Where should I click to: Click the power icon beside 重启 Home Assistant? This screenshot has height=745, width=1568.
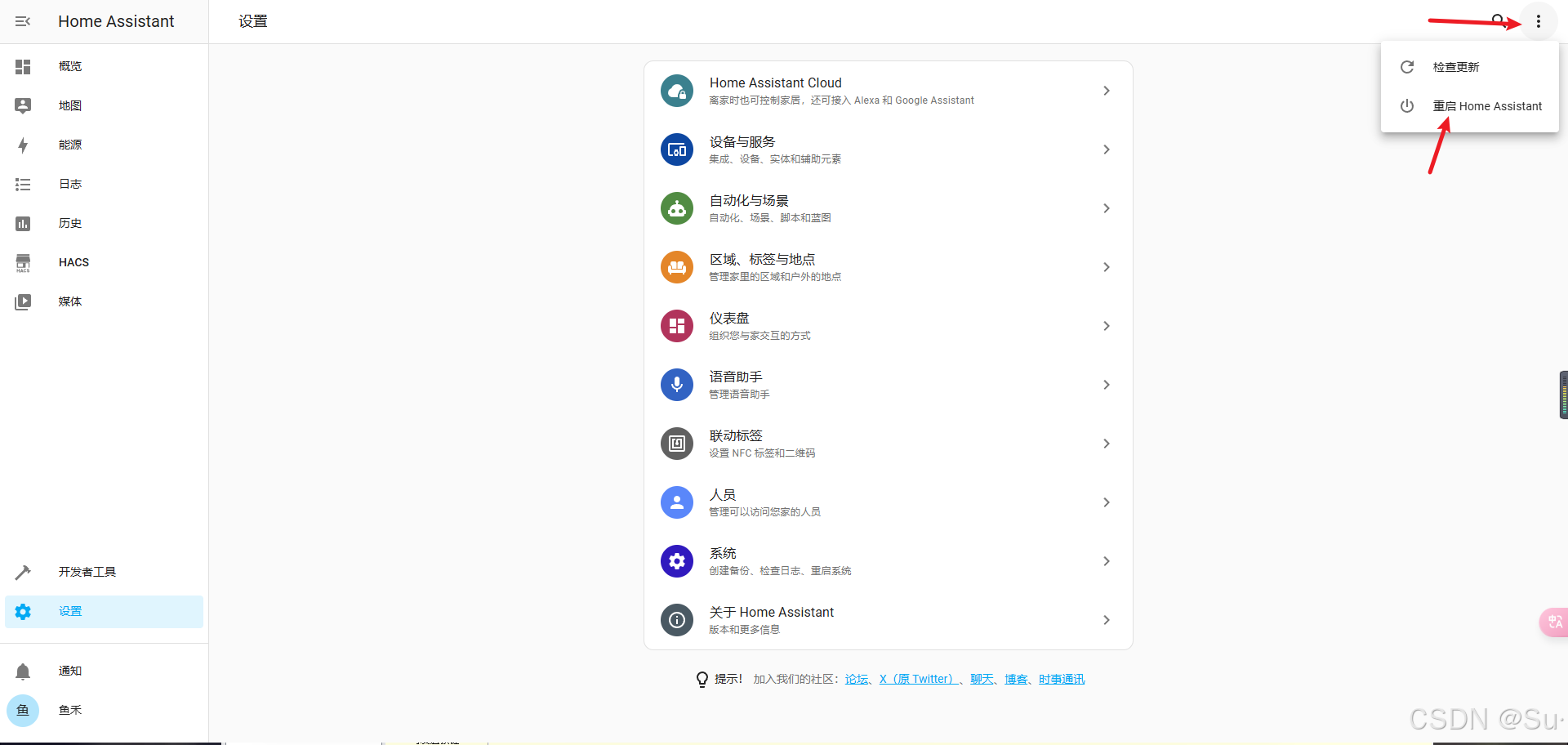click(1407, 106)
